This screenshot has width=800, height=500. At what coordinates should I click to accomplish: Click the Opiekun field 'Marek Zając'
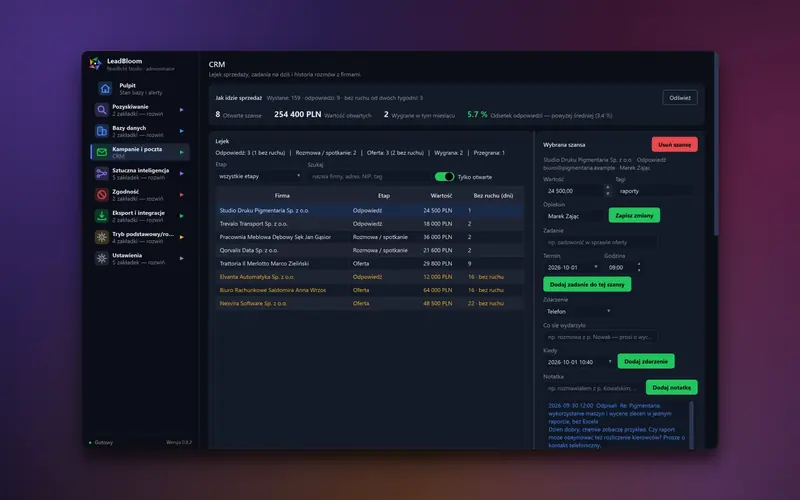tap(573, 216)
